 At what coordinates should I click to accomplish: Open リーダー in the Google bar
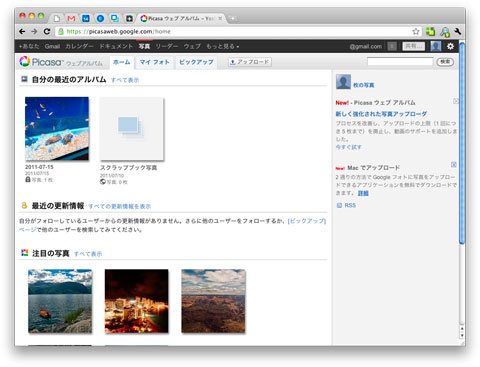[x=166, y=46]
